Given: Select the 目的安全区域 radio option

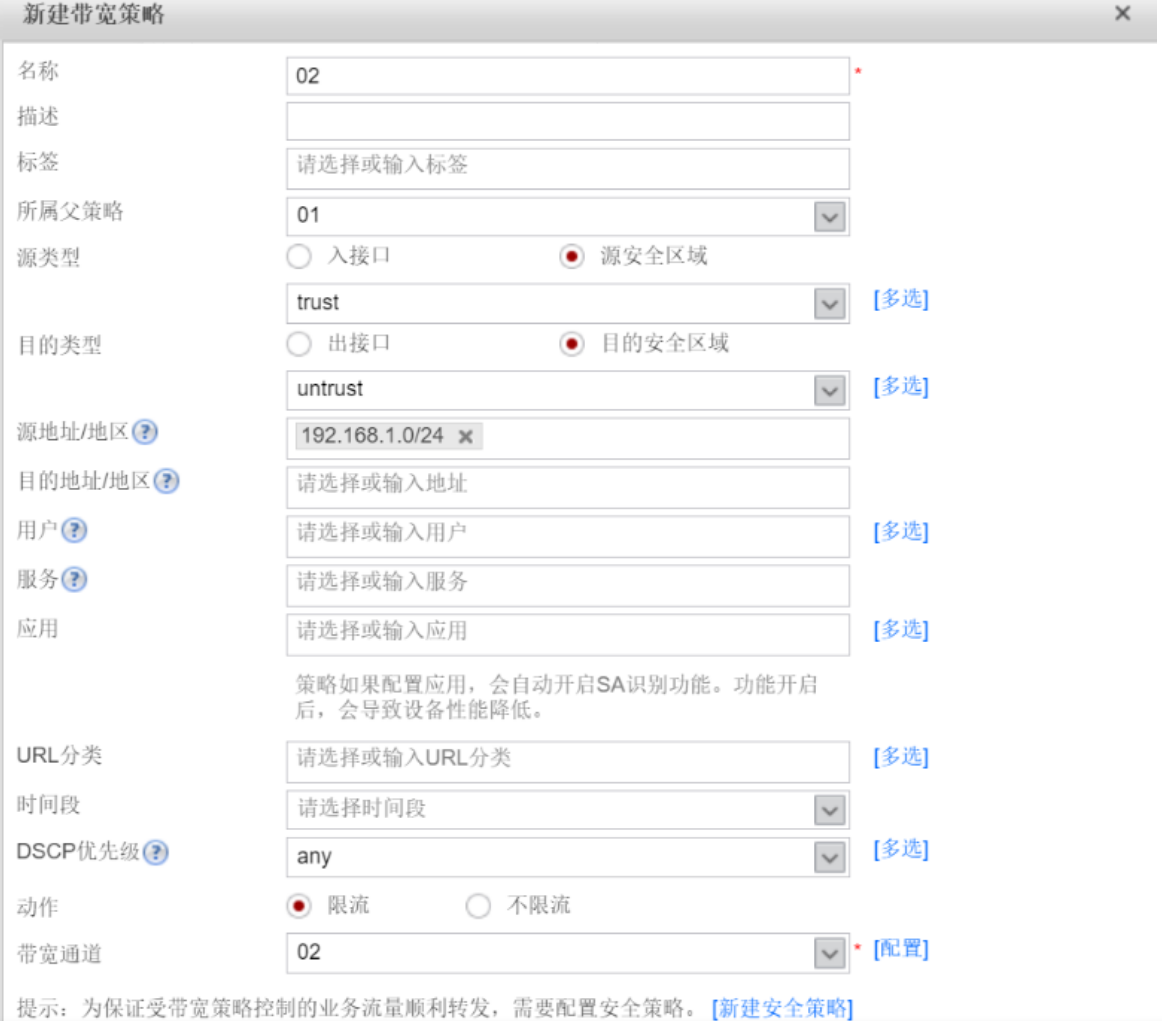Looking at the screenshot, I should click(x=571, y=344).
